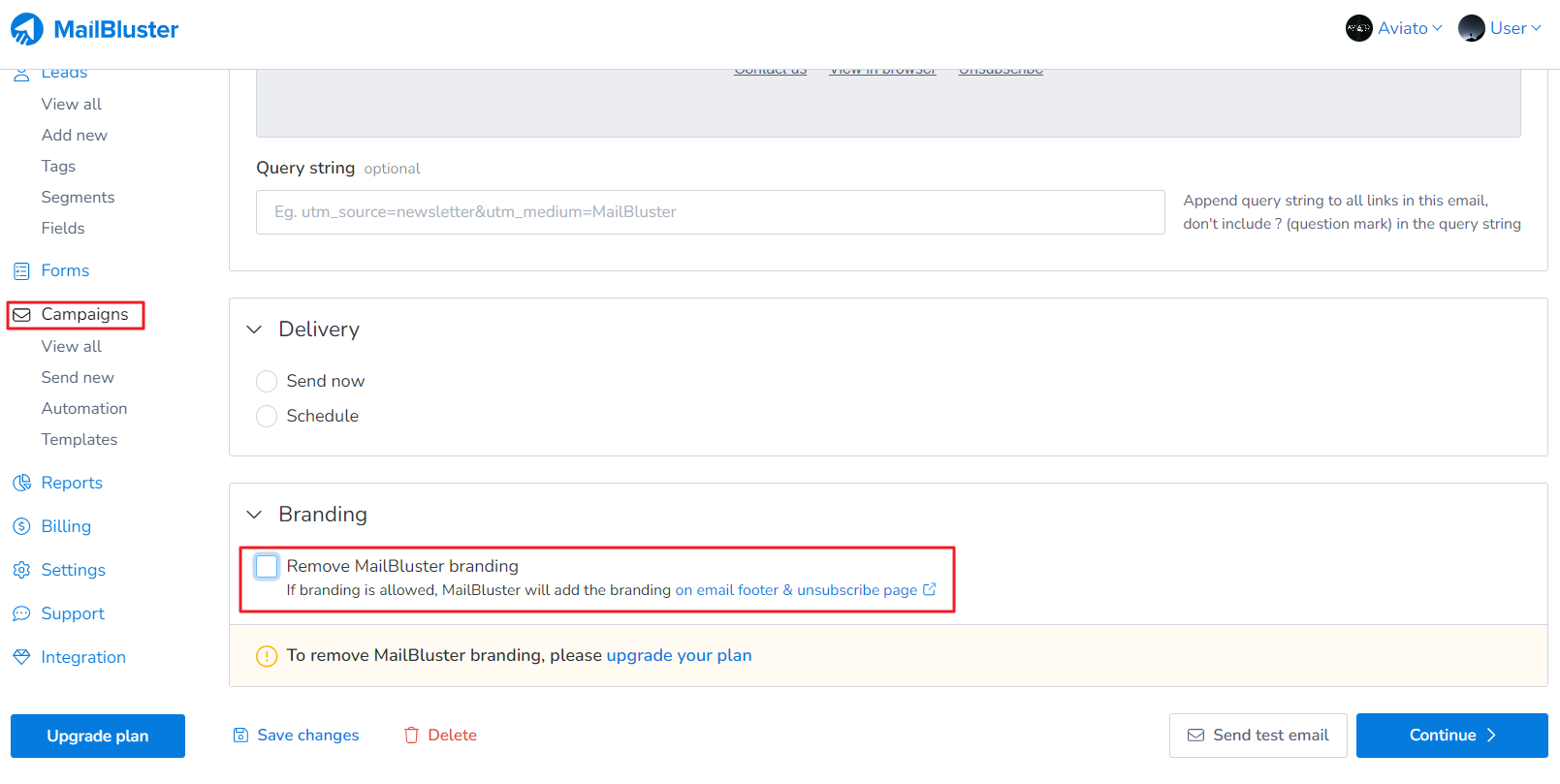Click the Aviato brand avatar
The height and width of the screenshot is (784, 1560).
1359,28
